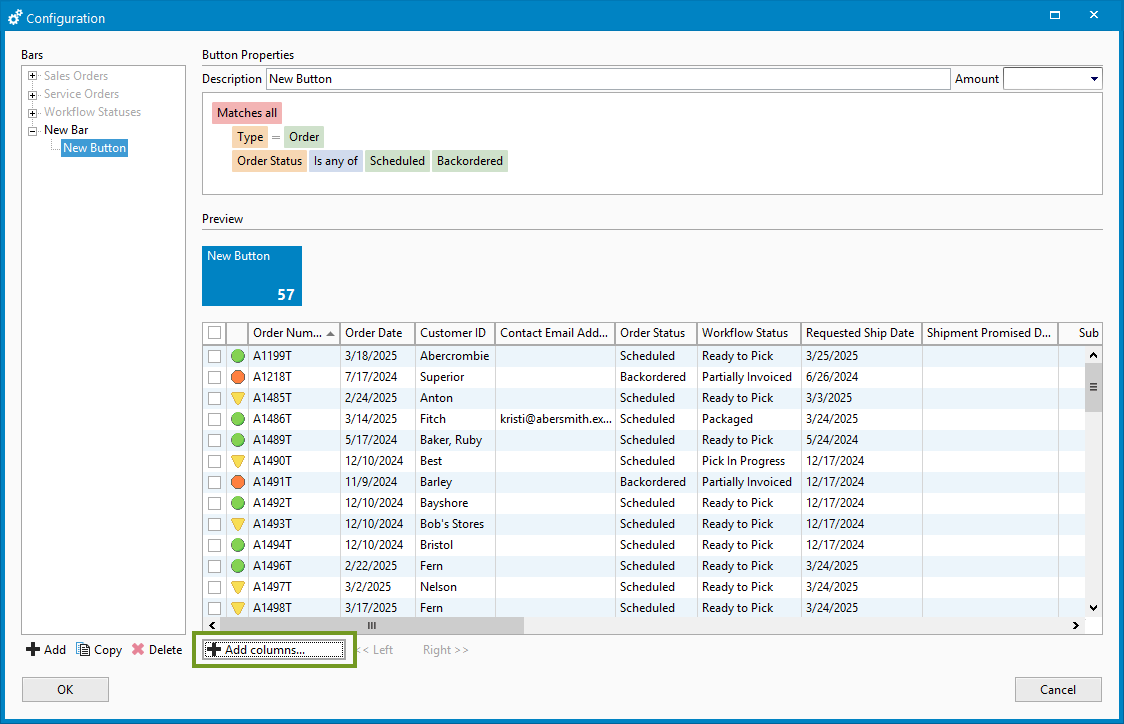Sort by the Order Date column header
The image size is (1124, 724).
(377, 333)
